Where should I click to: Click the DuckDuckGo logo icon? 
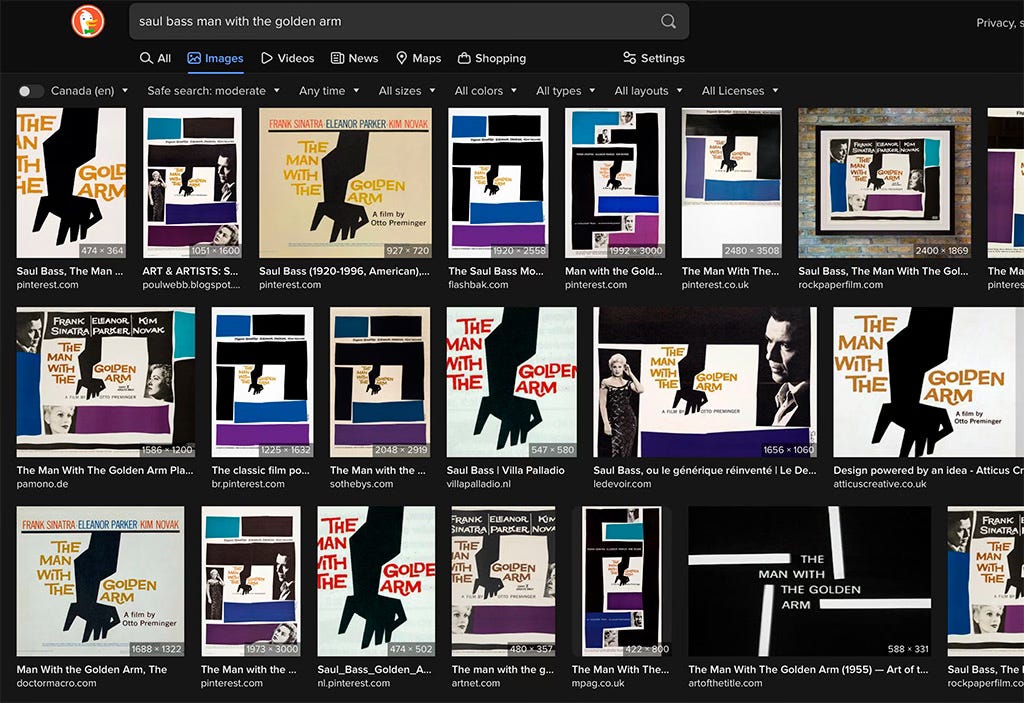coord(88,21)
